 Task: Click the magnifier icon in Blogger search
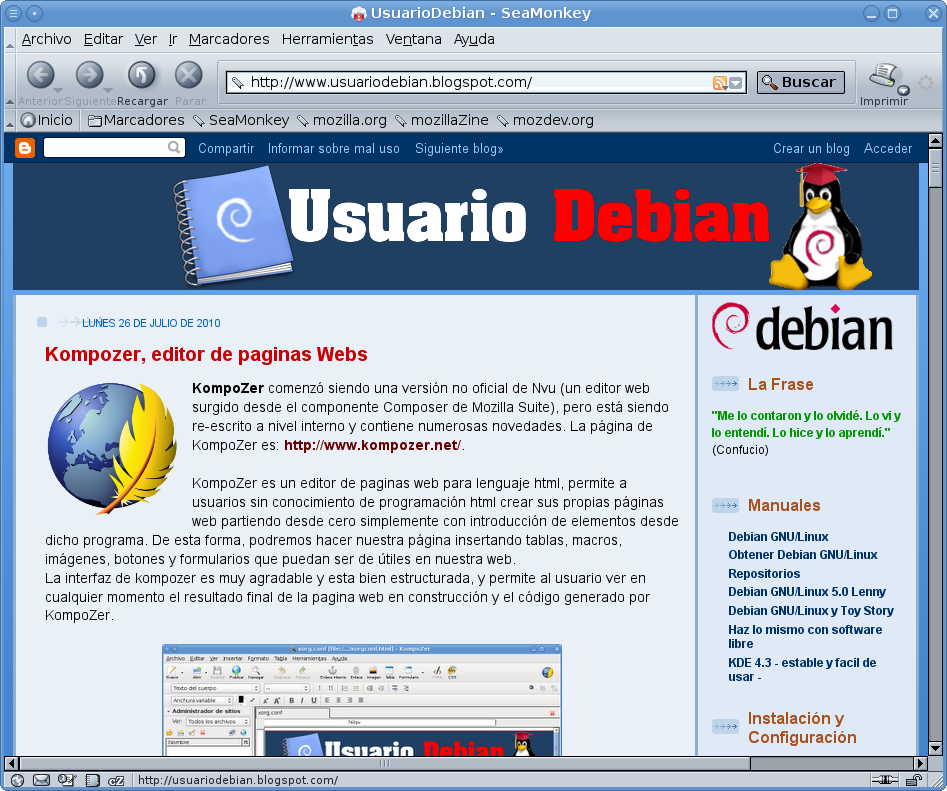click(x=175, y=147)
